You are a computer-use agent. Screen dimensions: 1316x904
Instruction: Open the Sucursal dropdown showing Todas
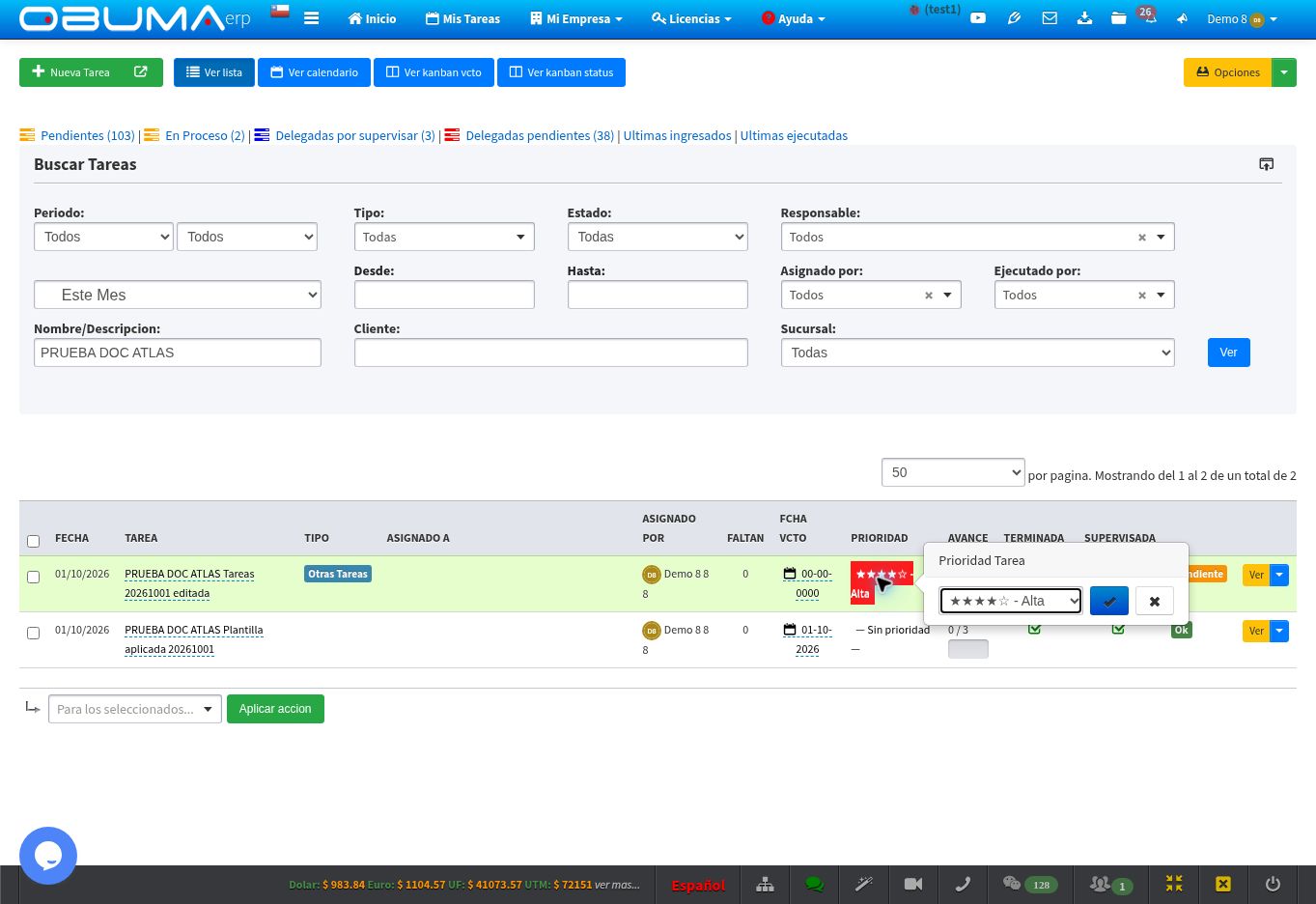click(x=977, y=353)
